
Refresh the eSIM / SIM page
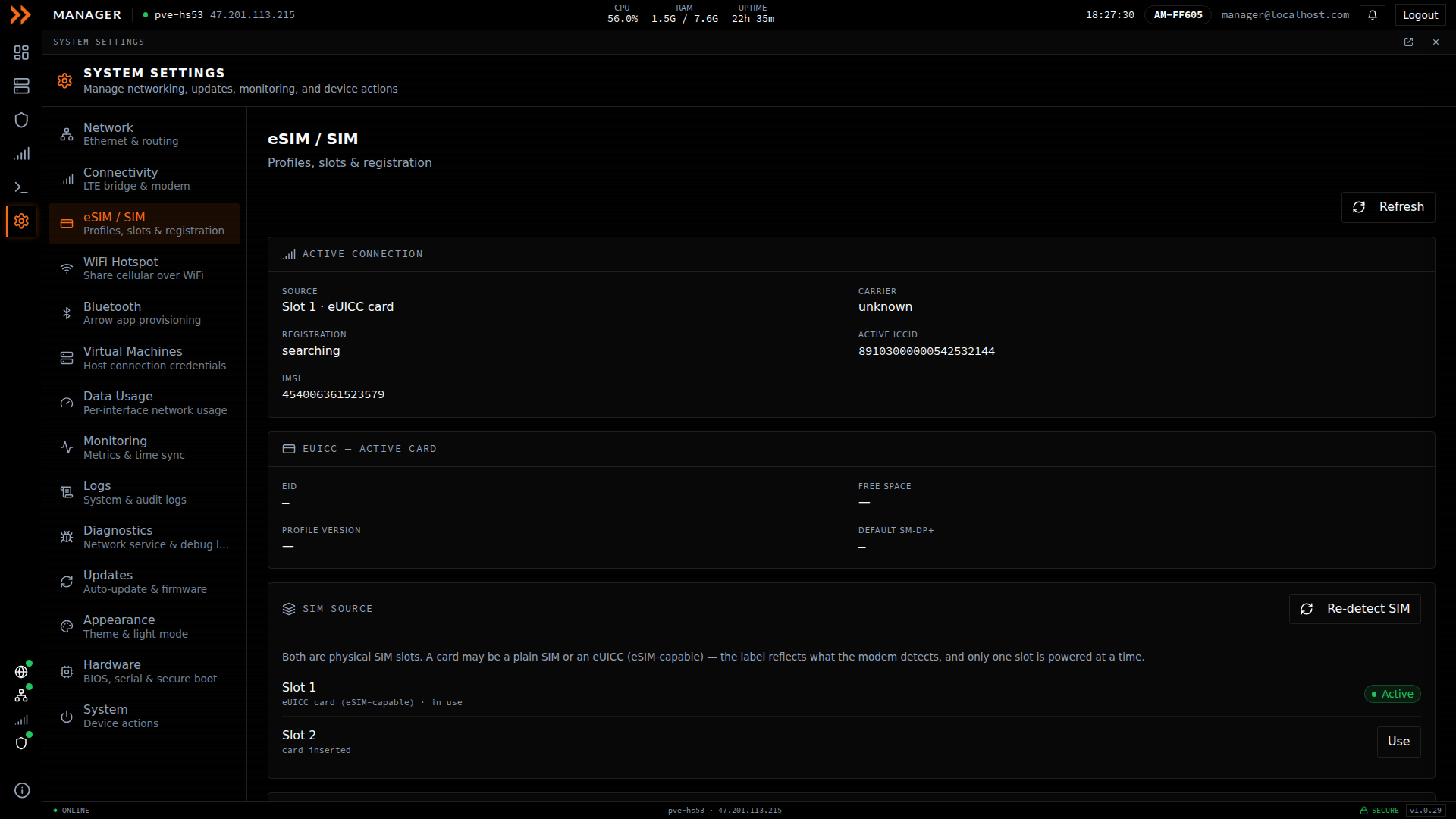click(x=1388, y=207)
